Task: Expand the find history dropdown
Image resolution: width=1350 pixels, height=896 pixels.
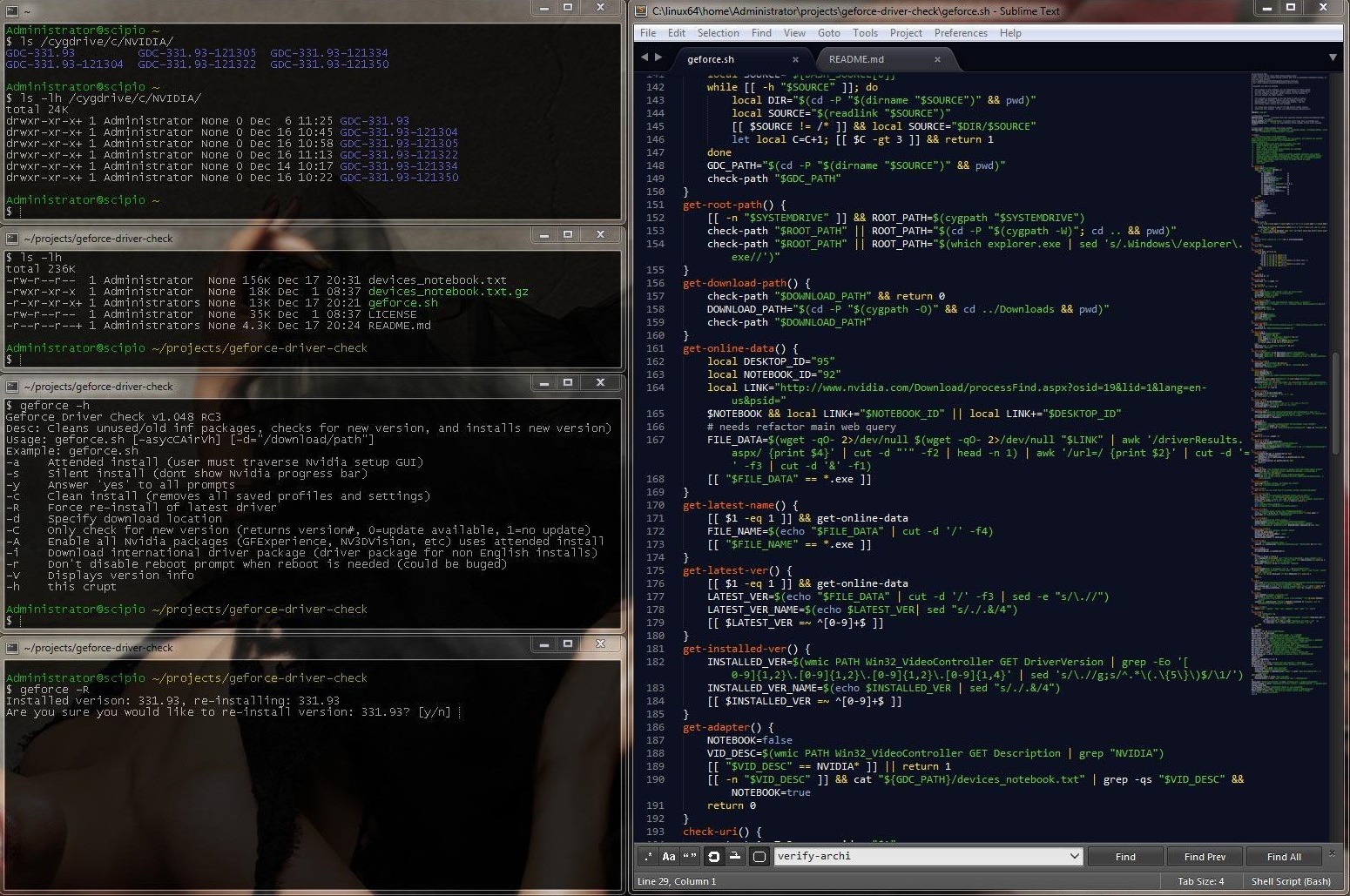Action: [x=1074, y=857]
